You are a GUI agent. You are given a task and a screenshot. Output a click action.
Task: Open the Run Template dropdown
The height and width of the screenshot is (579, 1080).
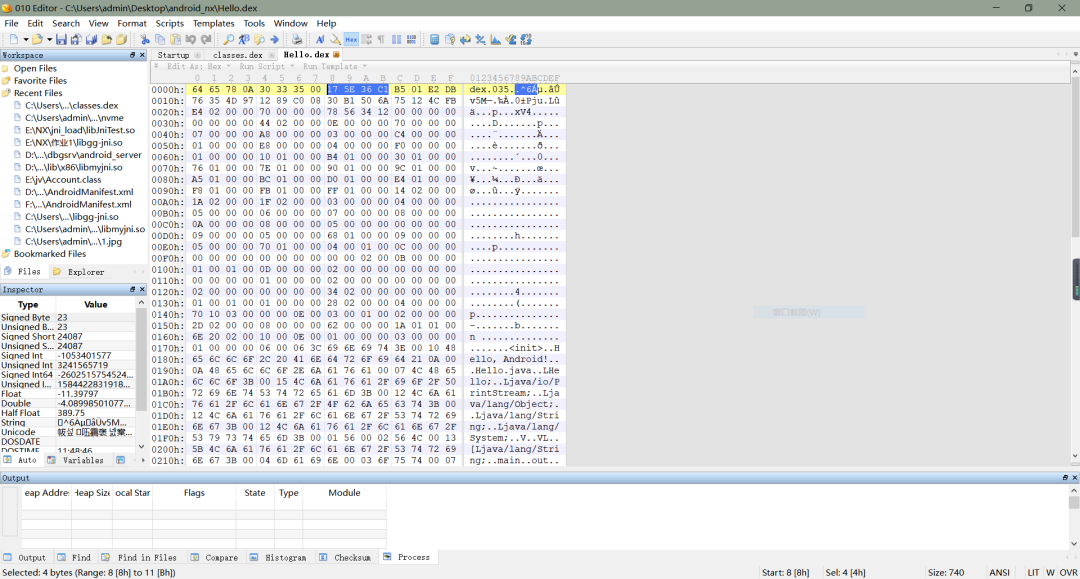tap(335, 67)
